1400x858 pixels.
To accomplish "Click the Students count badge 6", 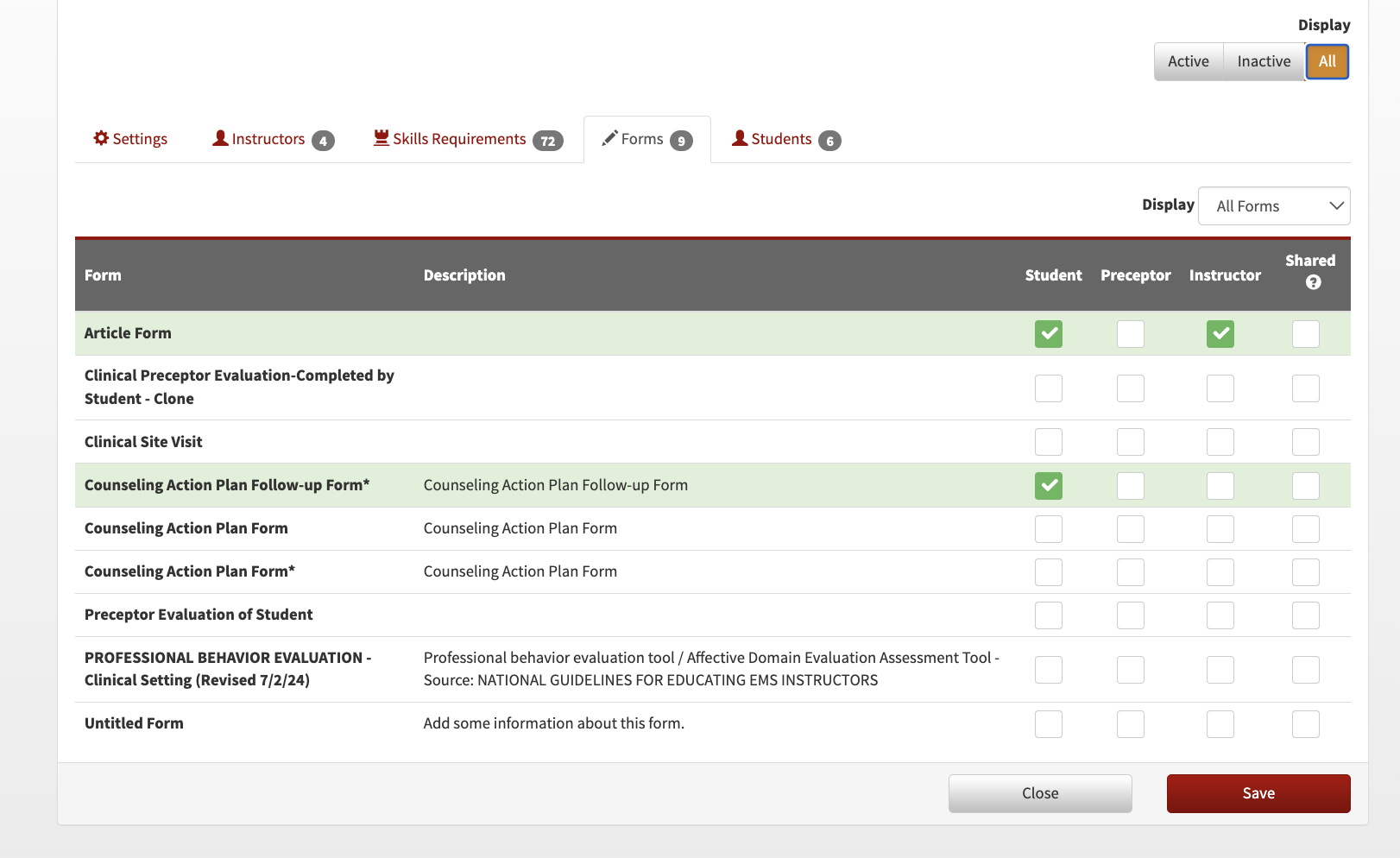I will point(829,141).
